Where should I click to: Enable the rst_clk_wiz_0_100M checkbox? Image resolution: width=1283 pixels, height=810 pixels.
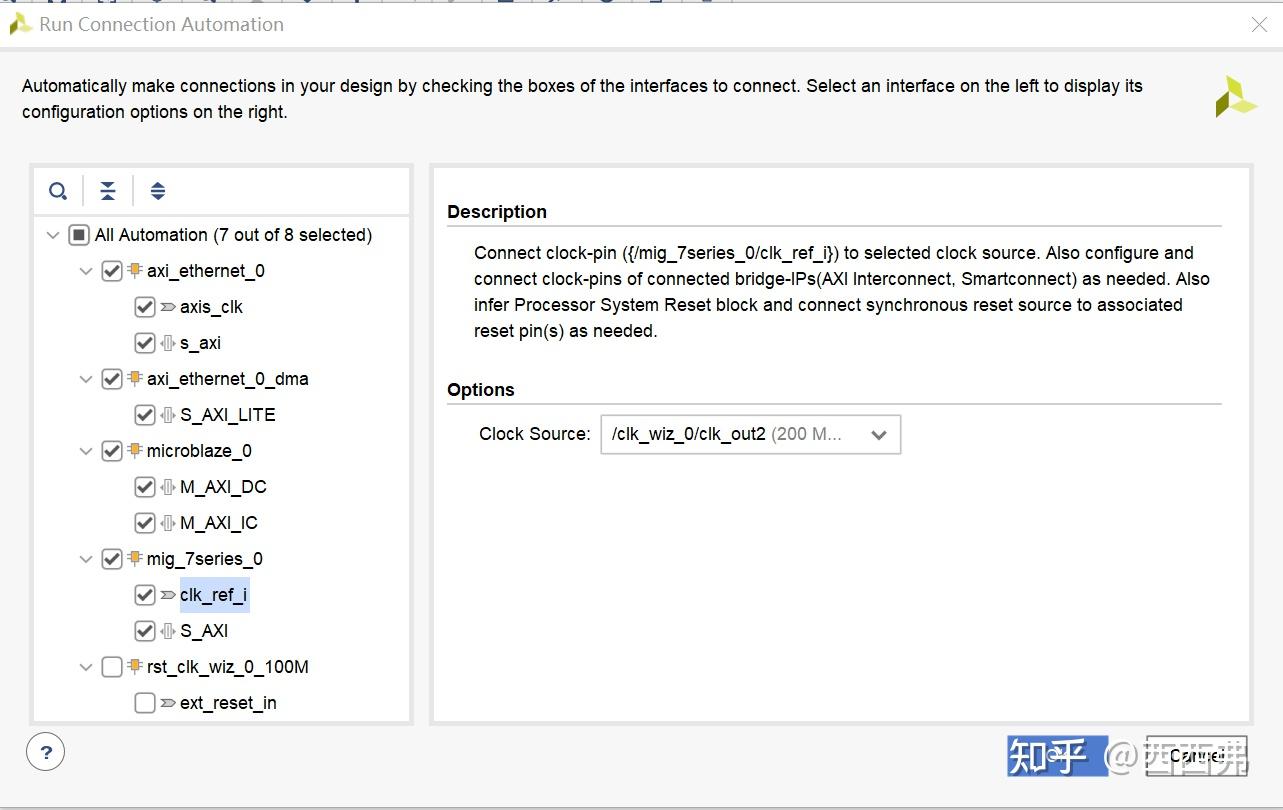(x=112, y=667)
